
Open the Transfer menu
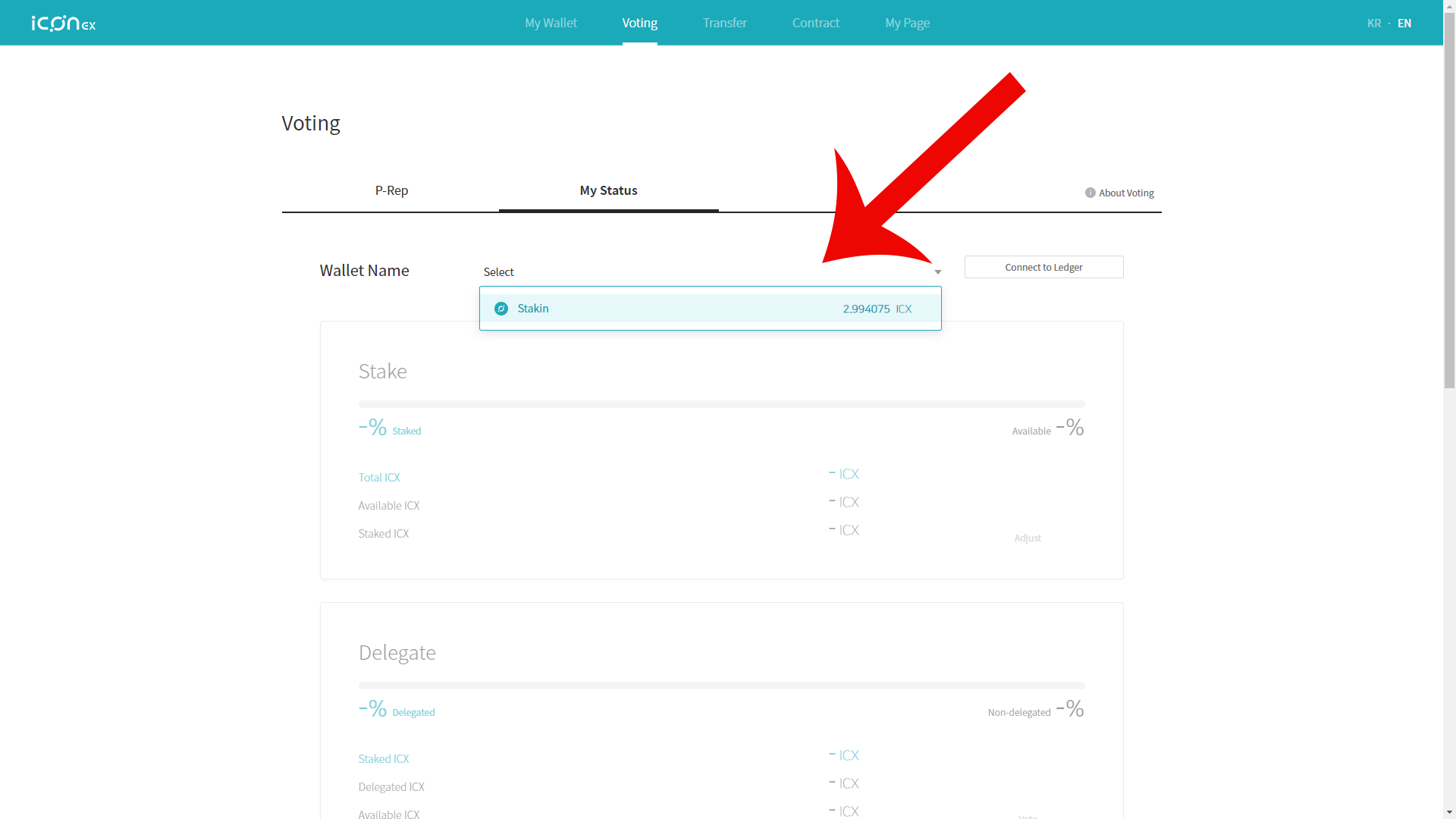[724, 23]
